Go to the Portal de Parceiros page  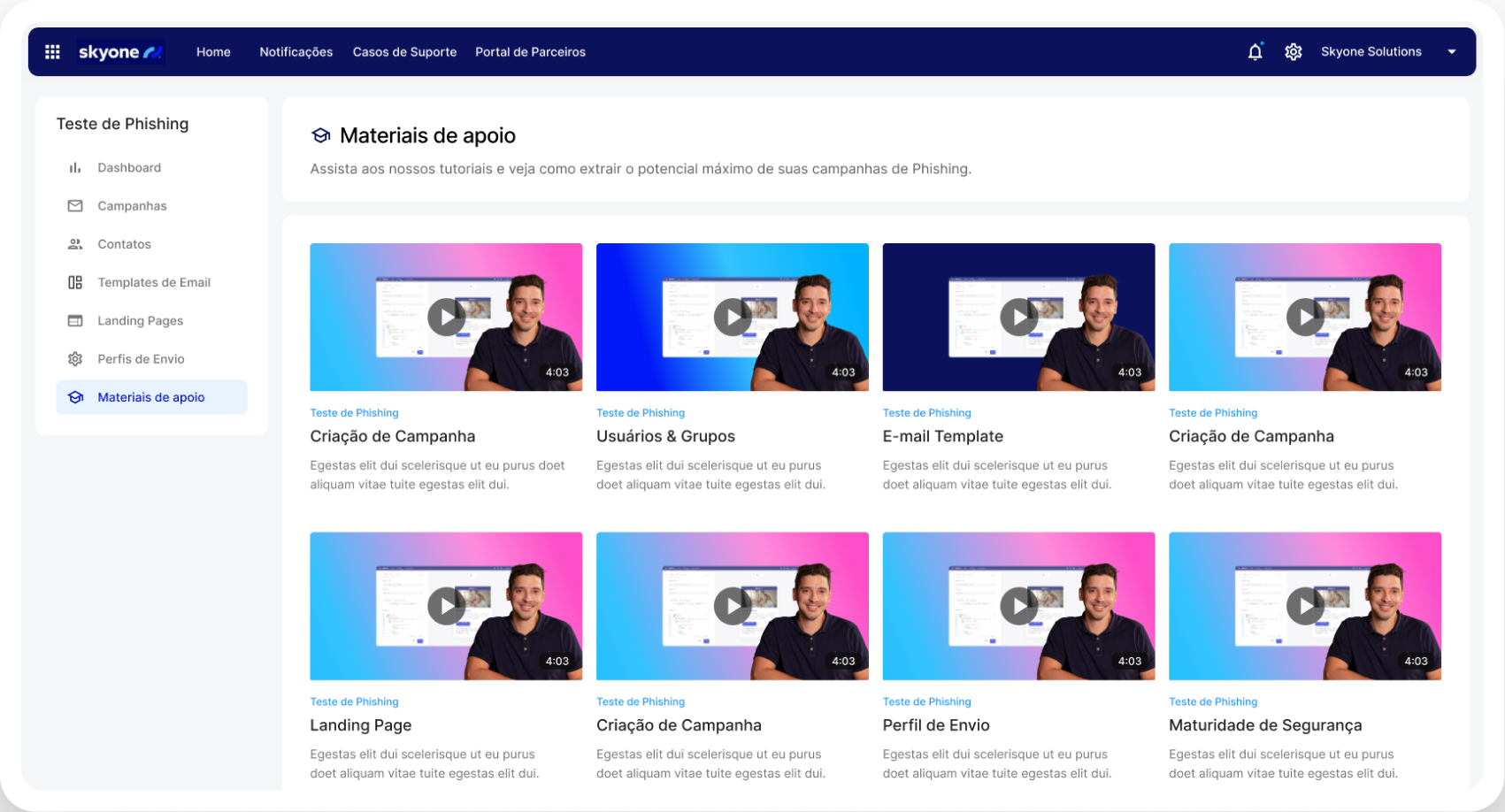tap(530, 51)
